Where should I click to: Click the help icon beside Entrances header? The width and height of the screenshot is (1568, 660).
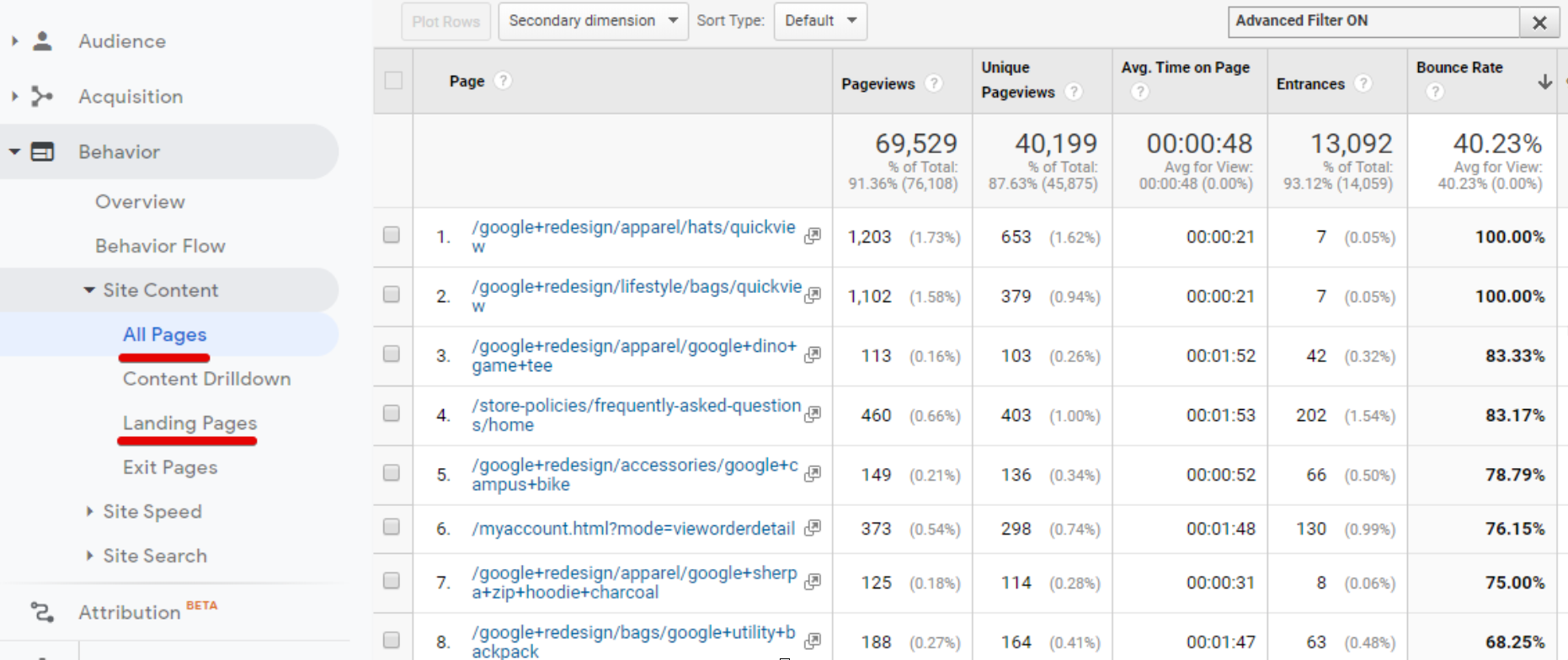pyautogui.click(x=1363, y=83)
